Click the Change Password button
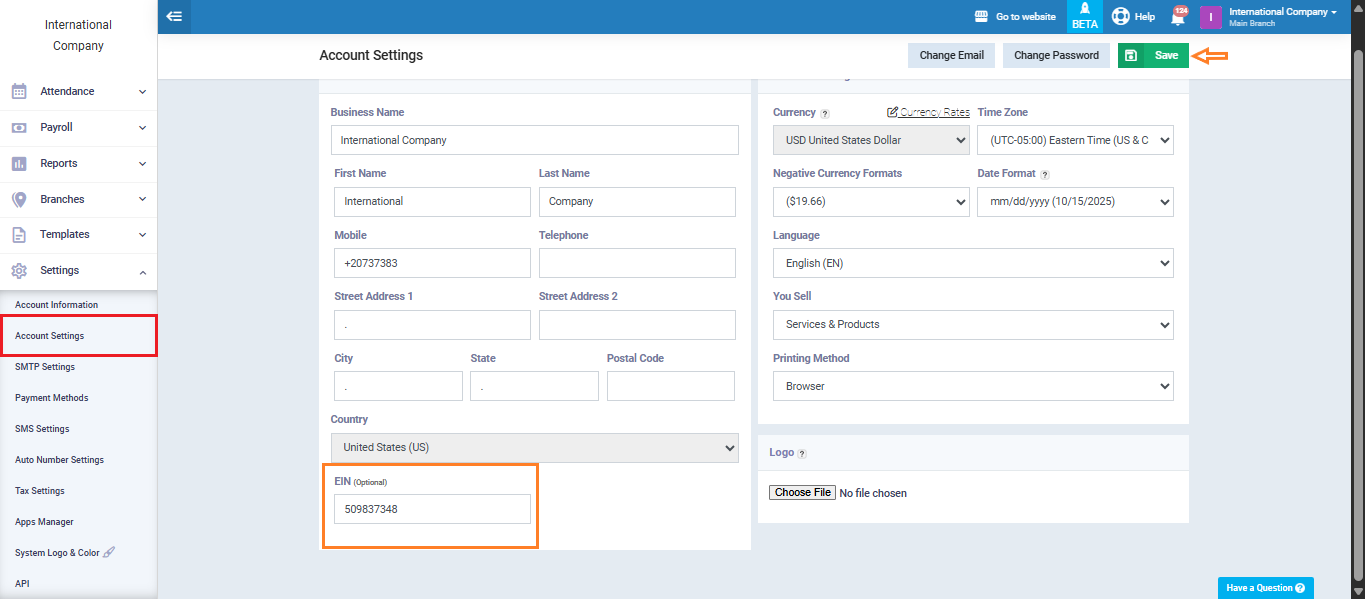Viewport: 1365px width, 599px height. [x=1056, y=55]
